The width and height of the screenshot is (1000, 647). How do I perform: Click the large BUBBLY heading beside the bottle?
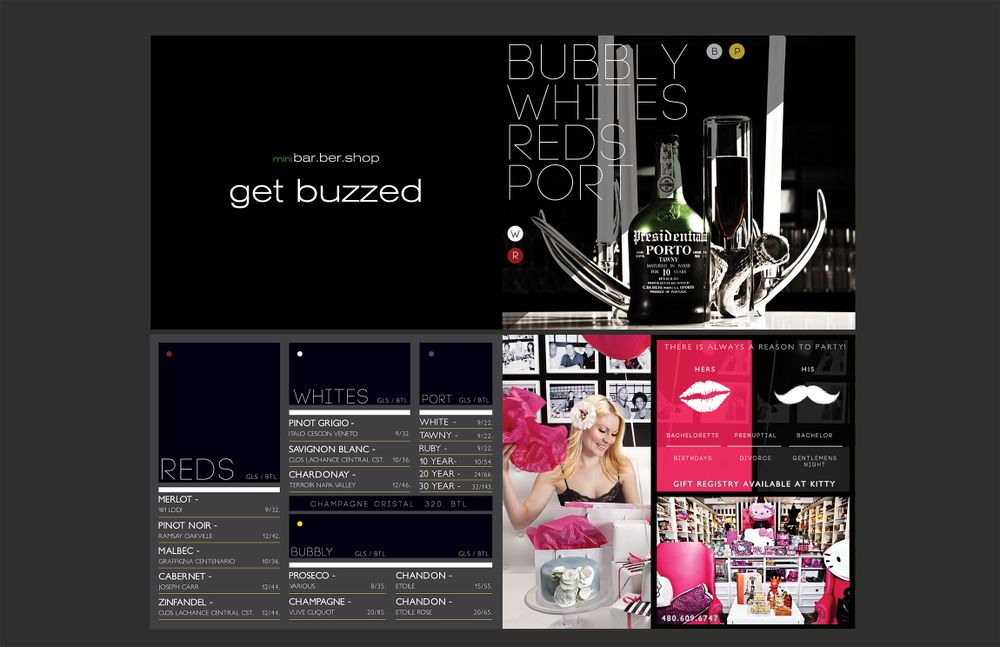[x=598, y=62]
